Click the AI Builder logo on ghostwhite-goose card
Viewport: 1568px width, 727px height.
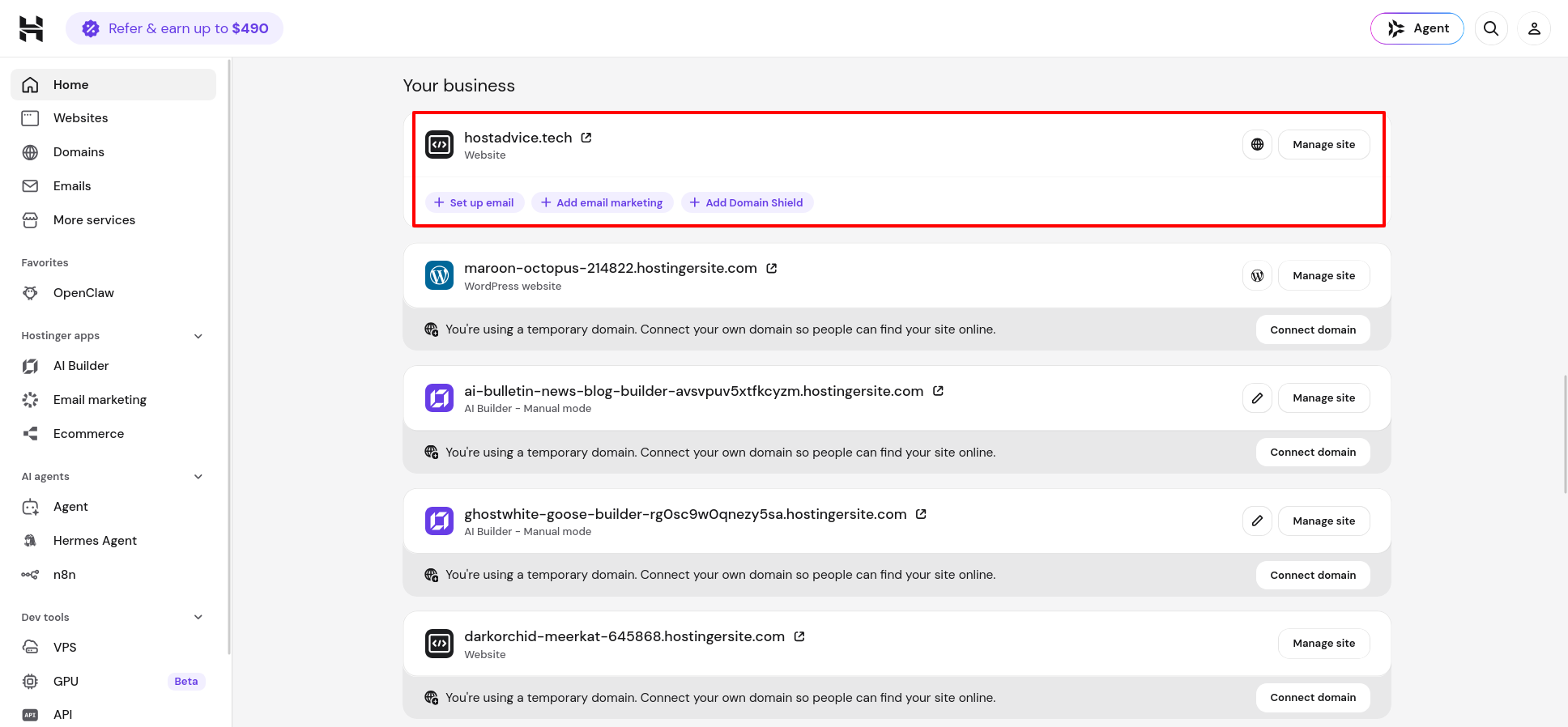pyautogui.click(x=440, y=521)
